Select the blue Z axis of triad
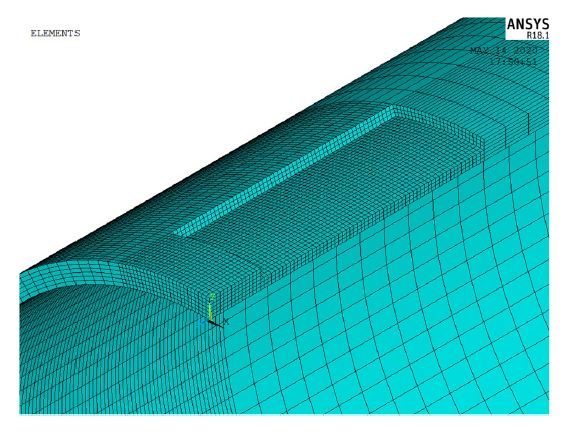The height and width of the screenshot is (435, 569). tap(203, 322)
